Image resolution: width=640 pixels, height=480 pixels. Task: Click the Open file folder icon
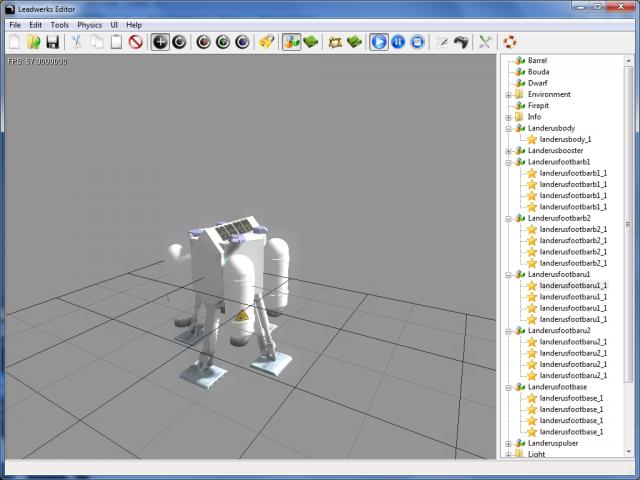point(34,42)
